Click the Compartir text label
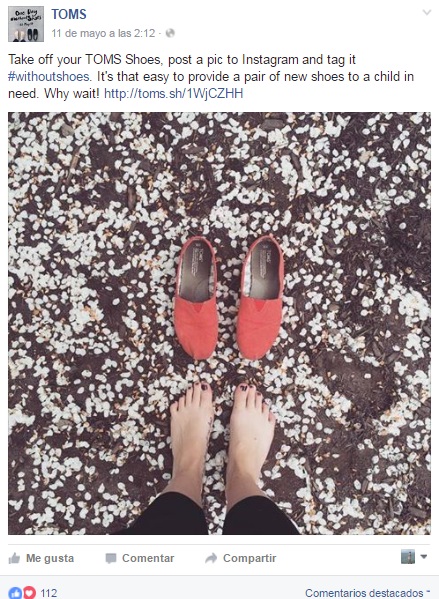The height and width of the screenshot is (599, 439). pos(249,559)
